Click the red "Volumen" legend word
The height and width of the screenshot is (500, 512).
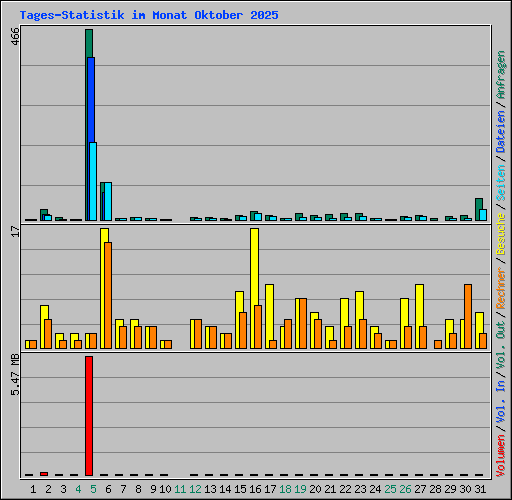[x=501, y=456]
